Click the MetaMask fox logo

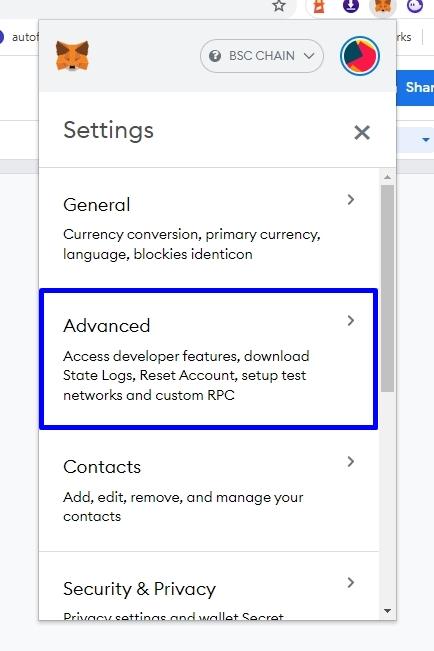pos(72,55)
